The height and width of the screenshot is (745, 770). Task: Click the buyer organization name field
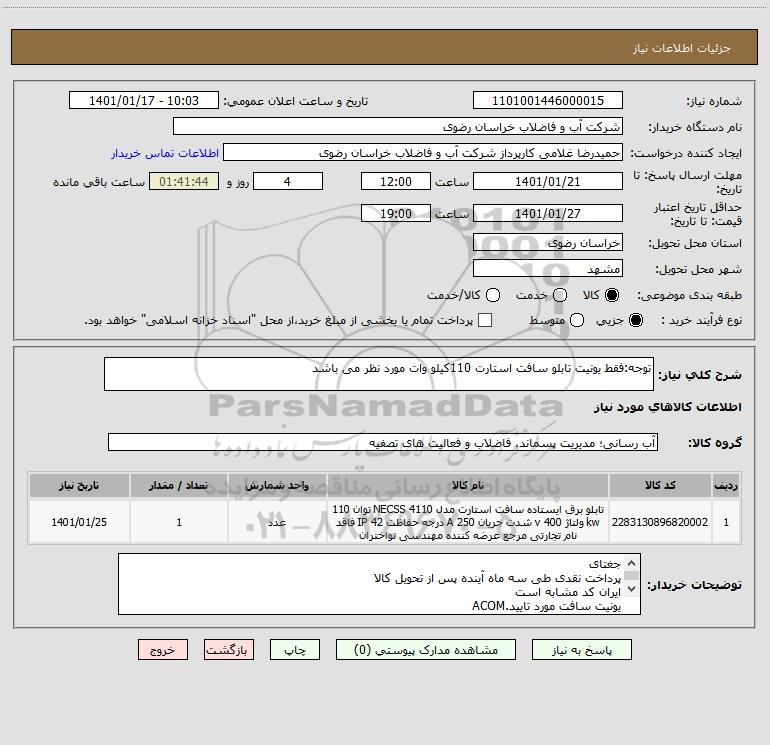(x=398, y=126)
